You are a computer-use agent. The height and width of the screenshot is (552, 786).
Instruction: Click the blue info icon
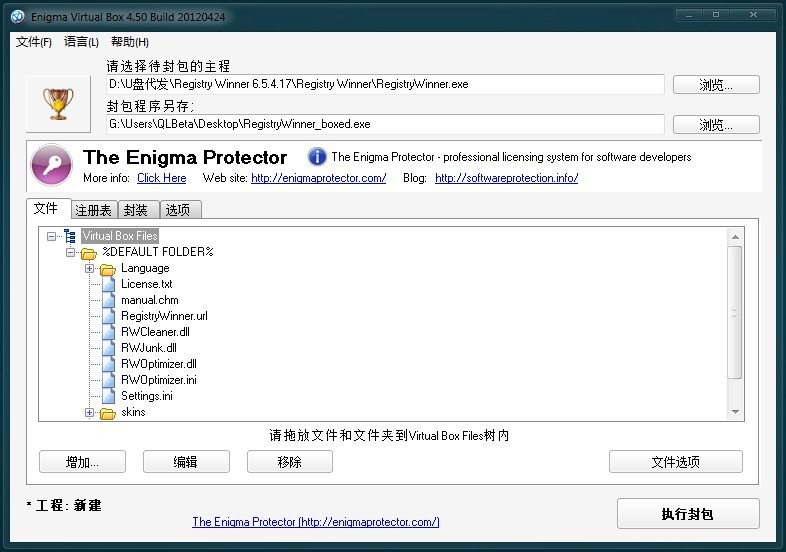(317, 157)
